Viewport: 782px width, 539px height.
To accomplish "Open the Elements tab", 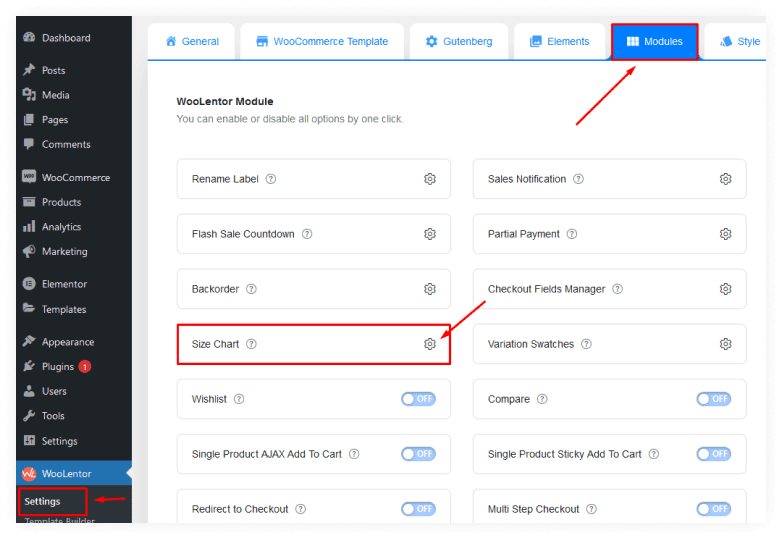I will (x=560, y=41).
